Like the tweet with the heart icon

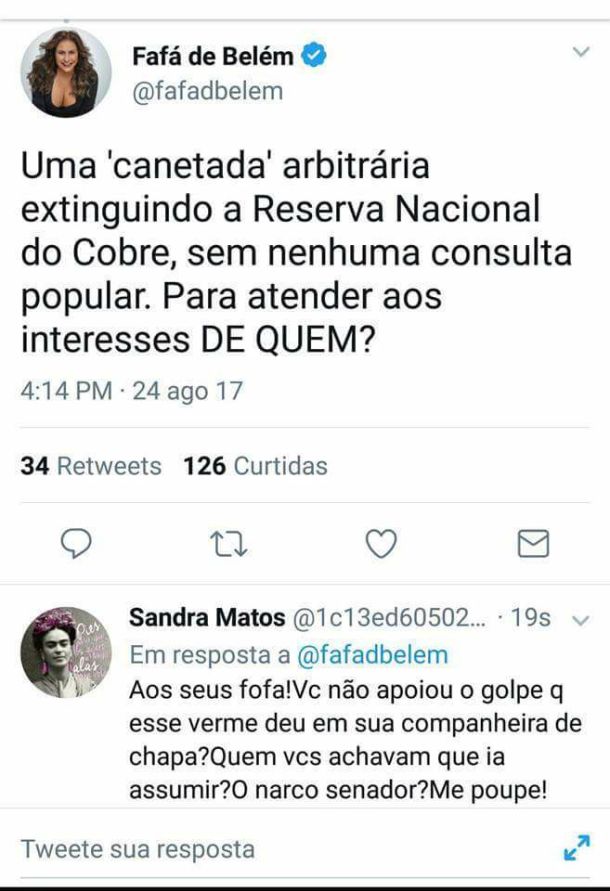380,542
